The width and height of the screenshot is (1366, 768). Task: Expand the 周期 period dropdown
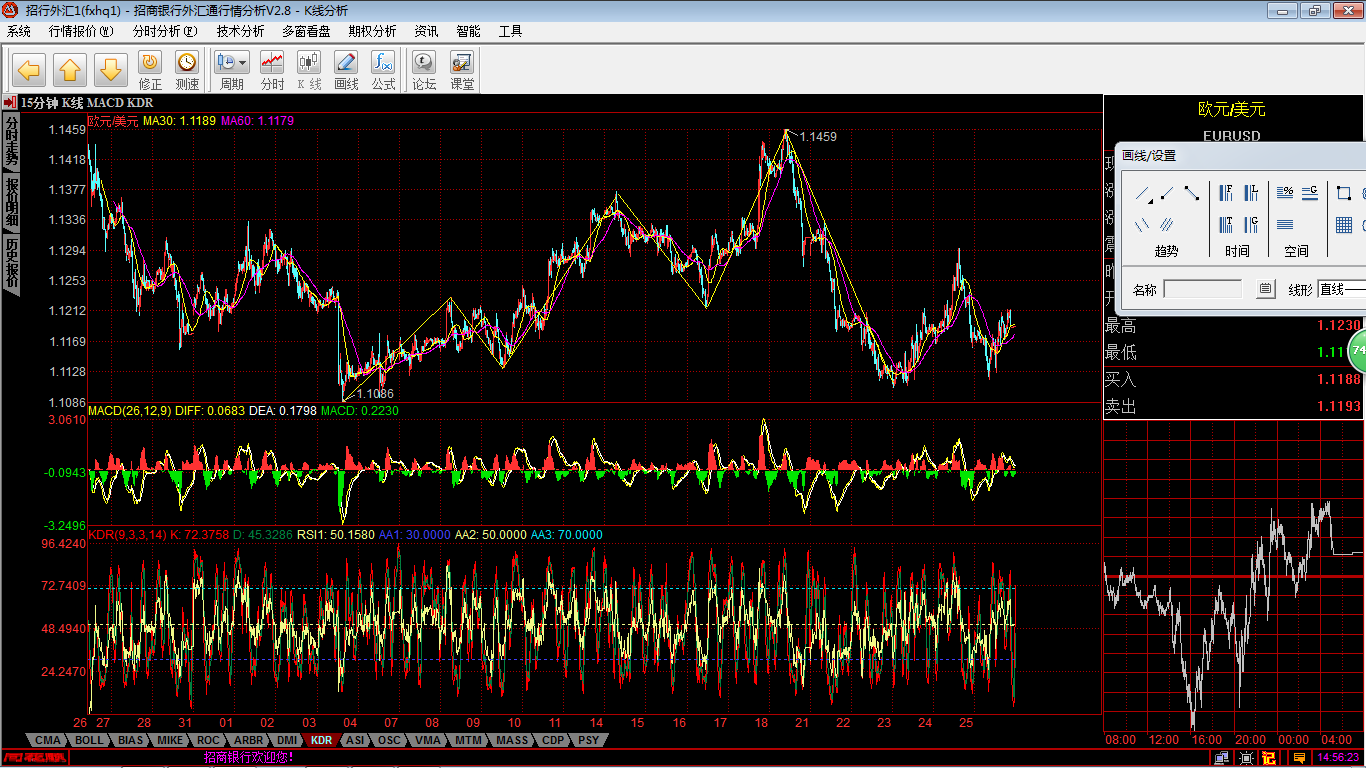click(x=232, y=71)
